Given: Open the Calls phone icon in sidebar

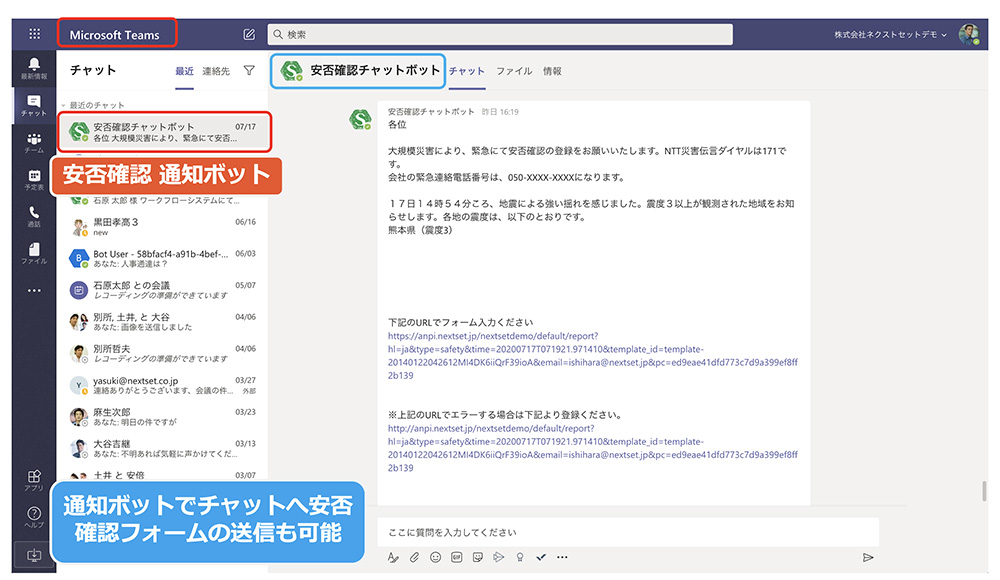Looking at the screenshot, I should coord(34,216).
